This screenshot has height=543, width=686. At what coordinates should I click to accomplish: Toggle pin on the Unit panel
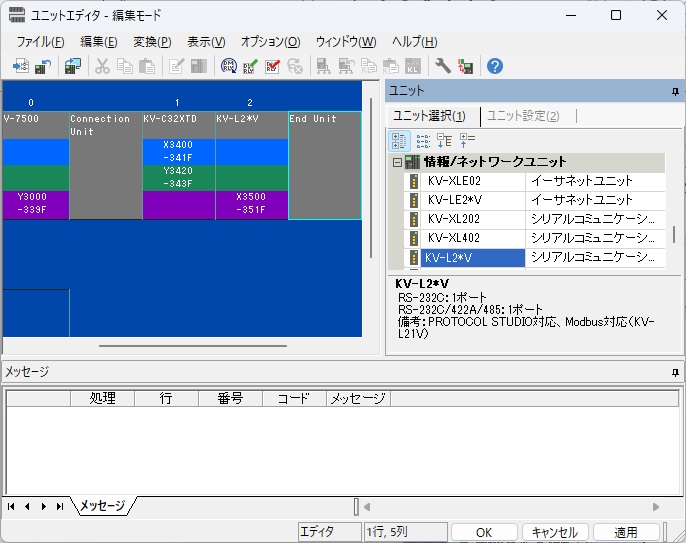pos(675,91)
